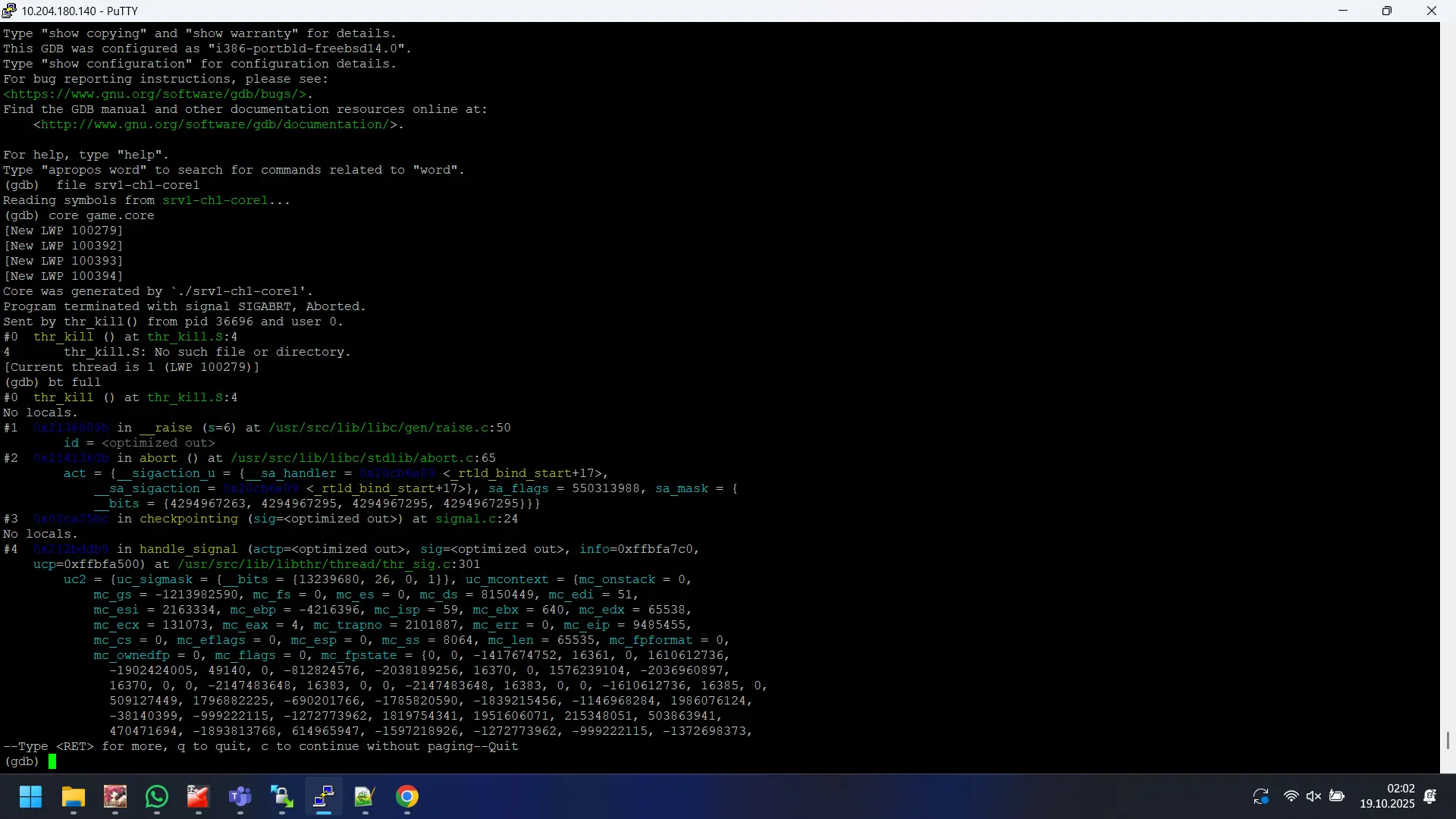
Task: Open Google Chrome from the taskbar
Action: [406, 797]
